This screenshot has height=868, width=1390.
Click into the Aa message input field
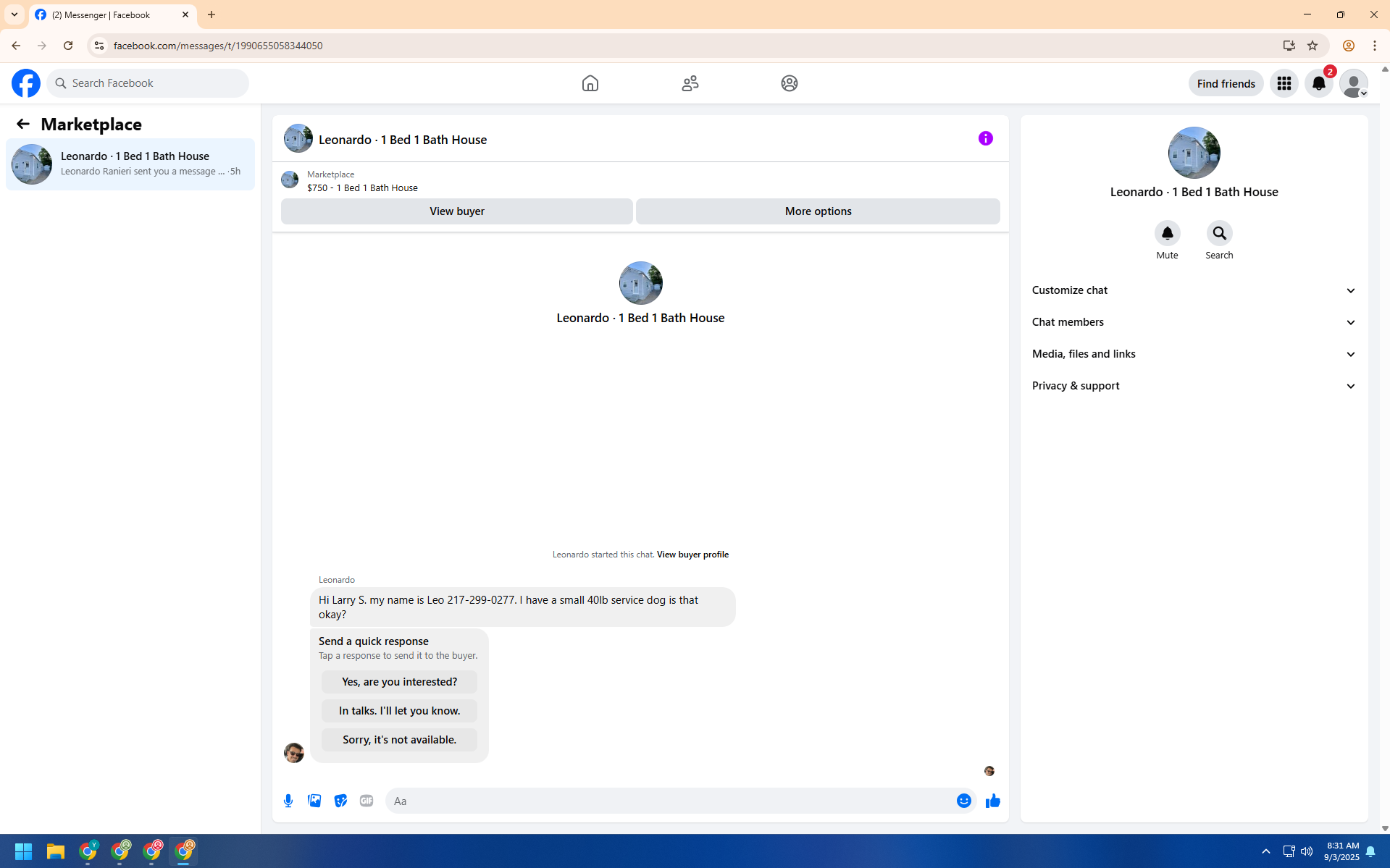tap(670, 801)
